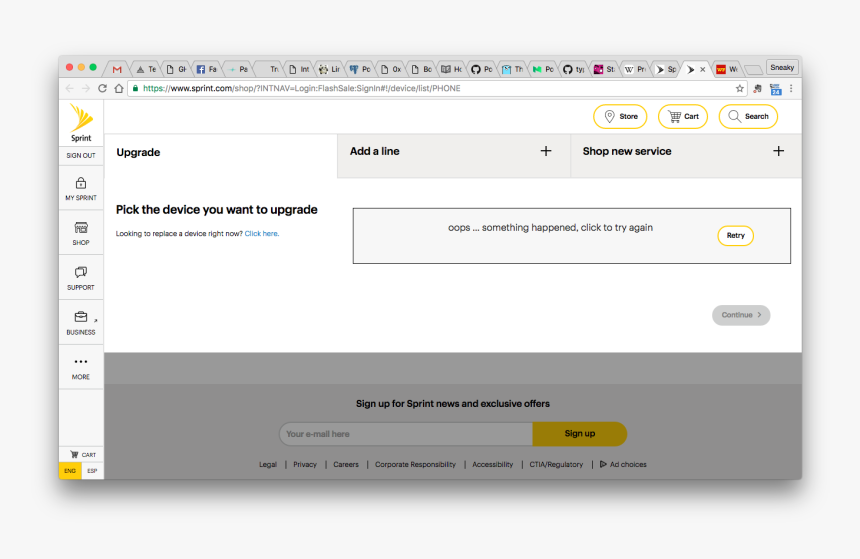Switch language to ENG

click(x=70, y=471)
